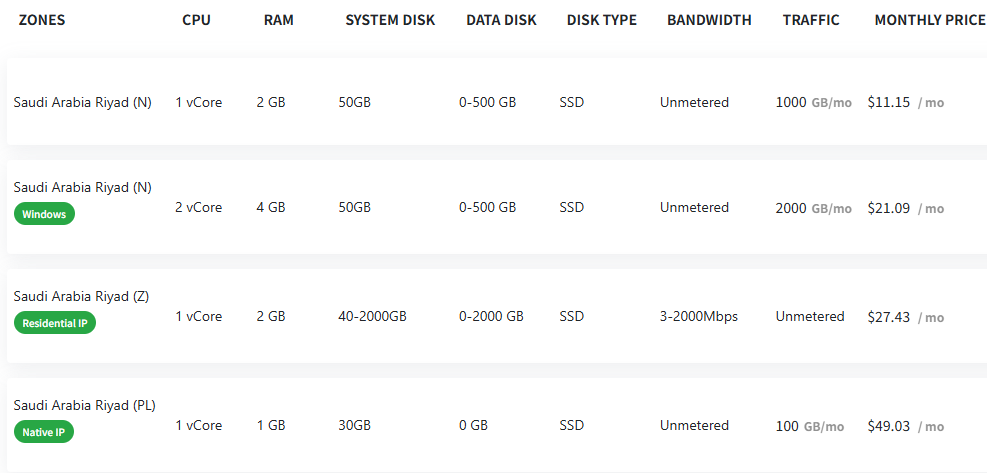Click the MONTHLY PRICE column header

tap(929, 20)
